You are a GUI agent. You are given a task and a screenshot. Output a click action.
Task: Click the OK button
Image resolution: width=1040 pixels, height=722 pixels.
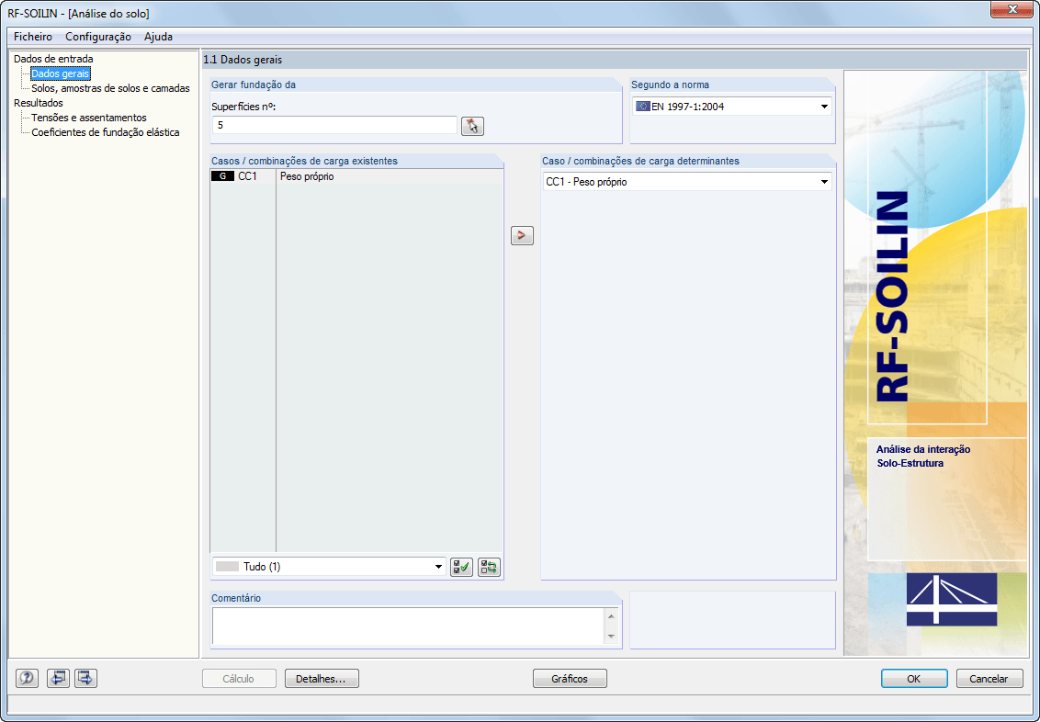914,678
